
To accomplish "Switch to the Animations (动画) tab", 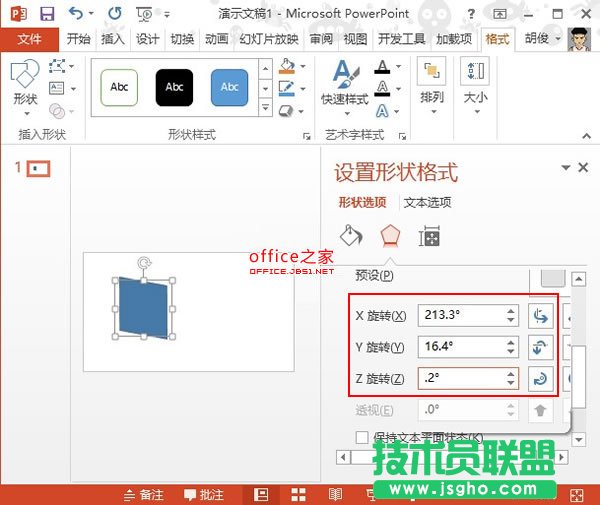I will 217,39.
